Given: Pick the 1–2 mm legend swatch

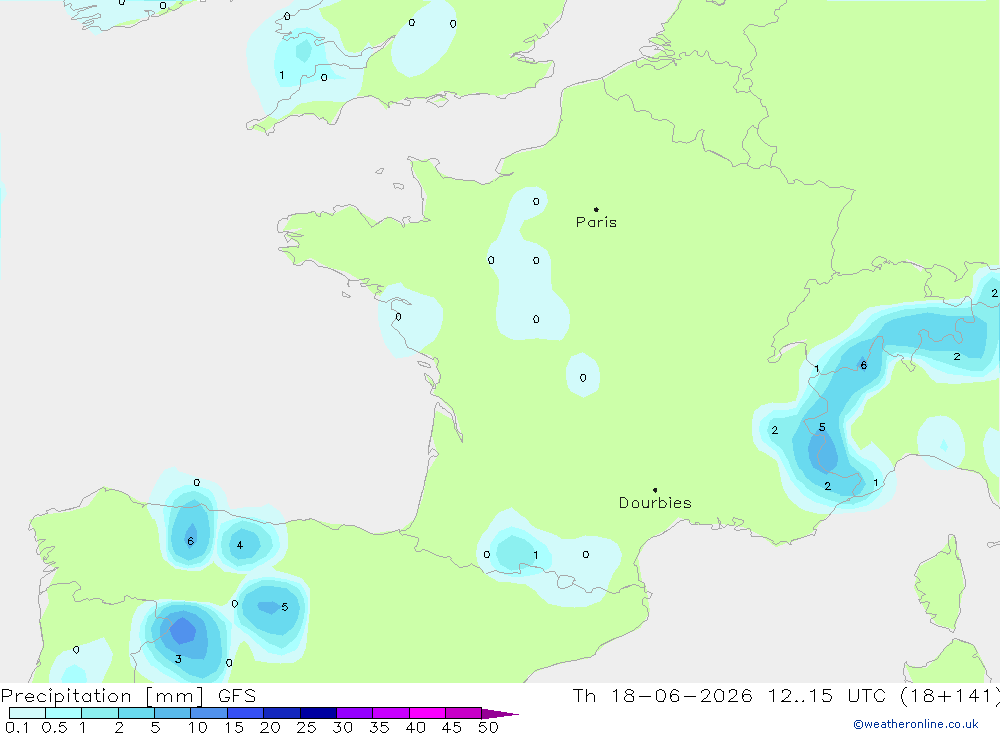Looking at the screenshot, I should (99, 713).
